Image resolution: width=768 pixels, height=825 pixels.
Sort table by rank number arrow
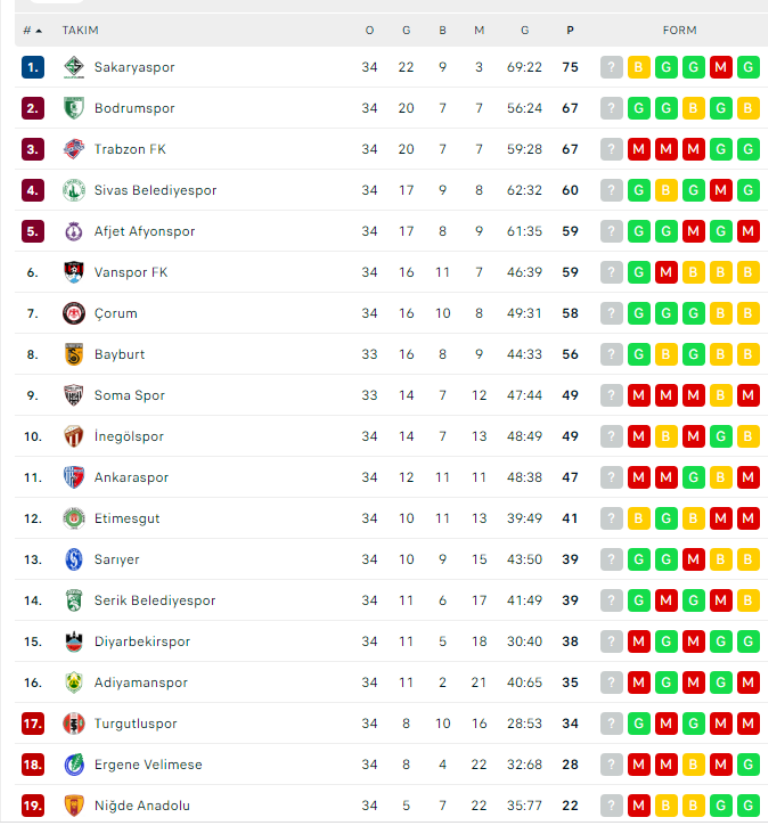[x=33, y=31]
